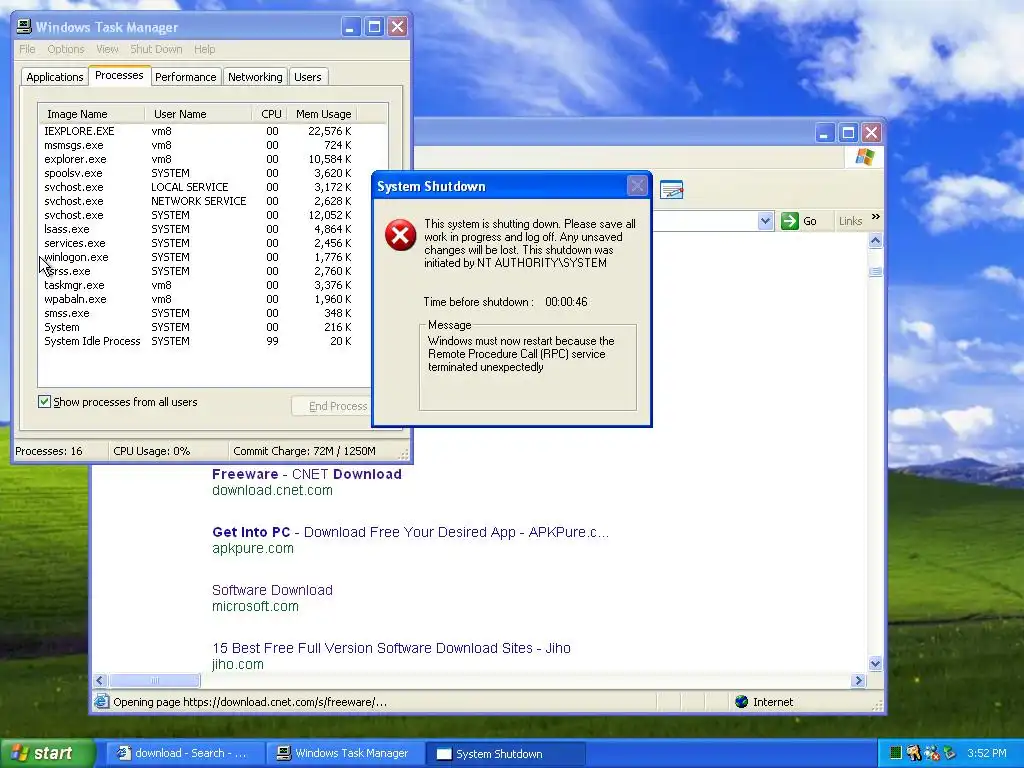
Task: Click the End Process button
Action: point(331,406)
